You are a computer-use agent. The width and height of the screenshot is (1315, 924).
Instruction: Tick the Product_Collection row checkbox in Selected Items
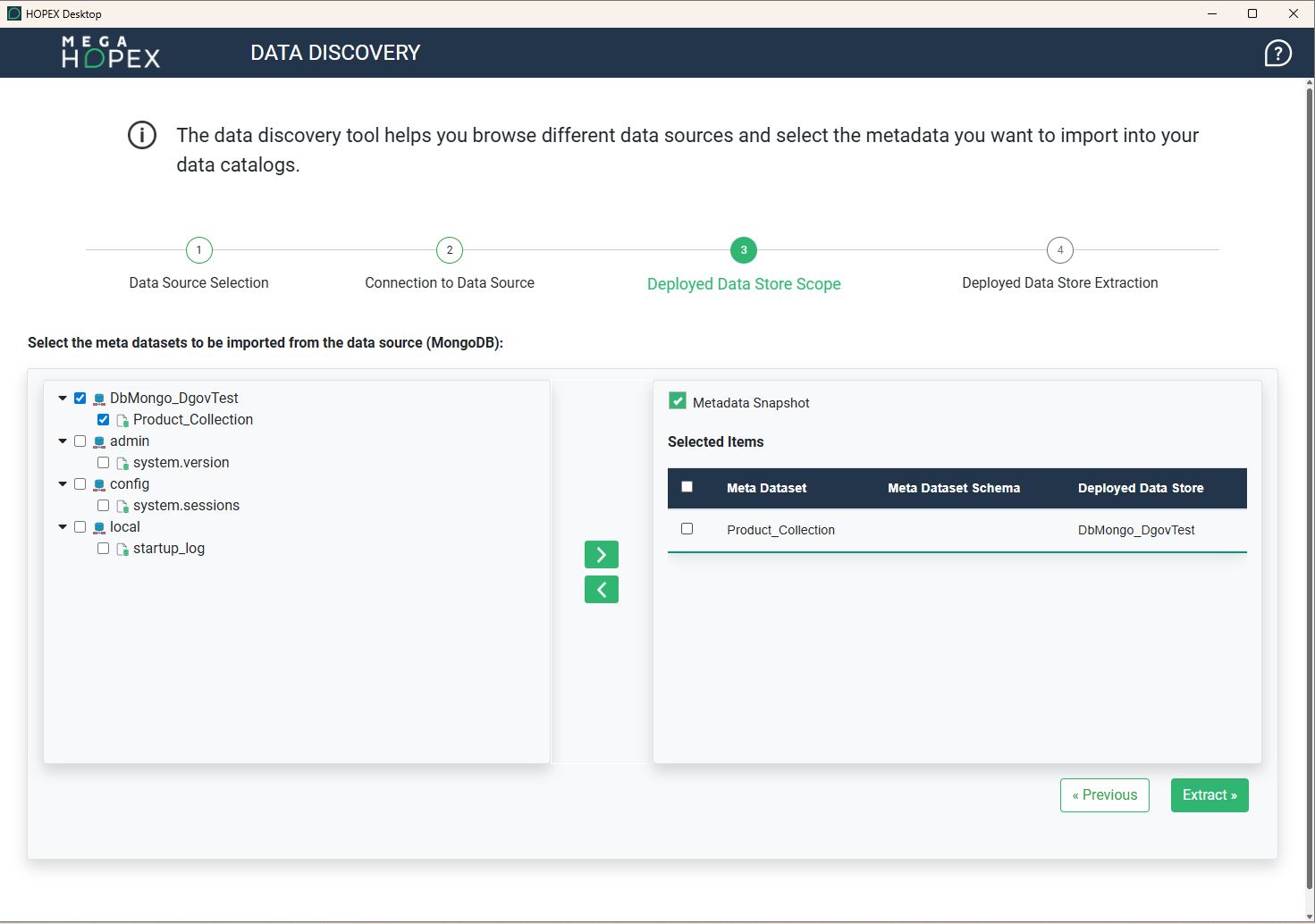[687, 529]
